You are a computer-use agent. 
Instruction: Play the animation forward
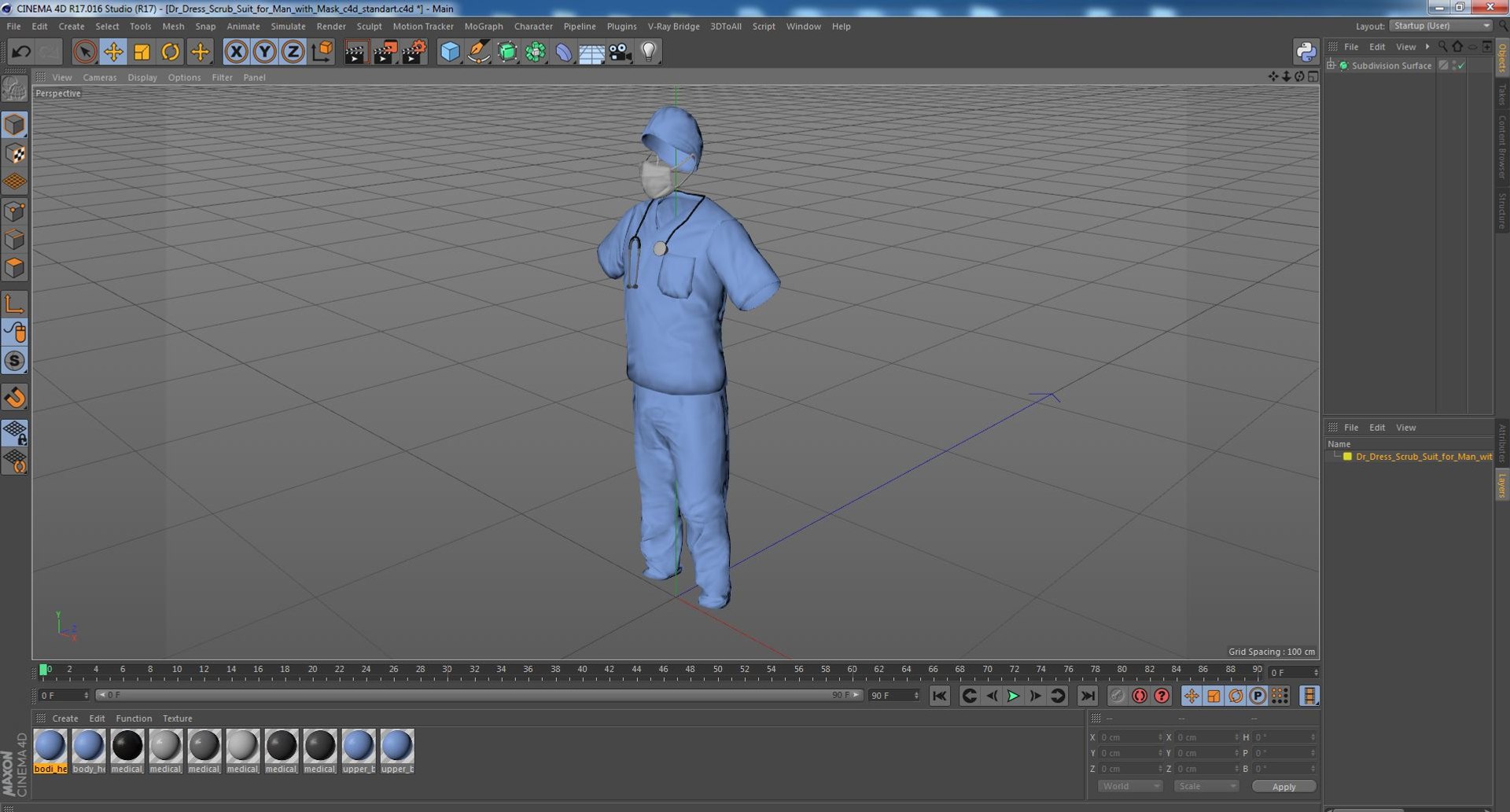point(1013,696)
